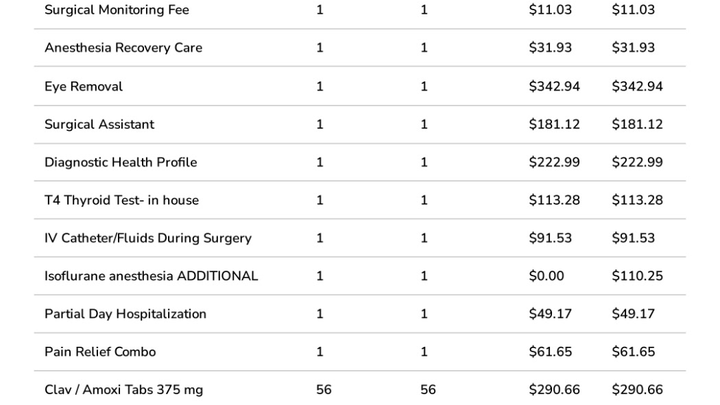Screen dimensions: 720x405
Task: Click the Surgical Monitoring Fee line item
Action: (x=117, y=10)
